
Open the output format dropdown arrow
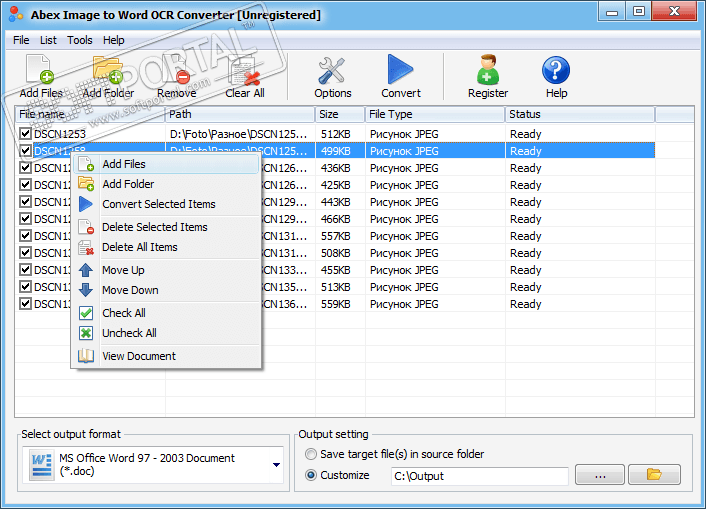[x=276, y=465]
